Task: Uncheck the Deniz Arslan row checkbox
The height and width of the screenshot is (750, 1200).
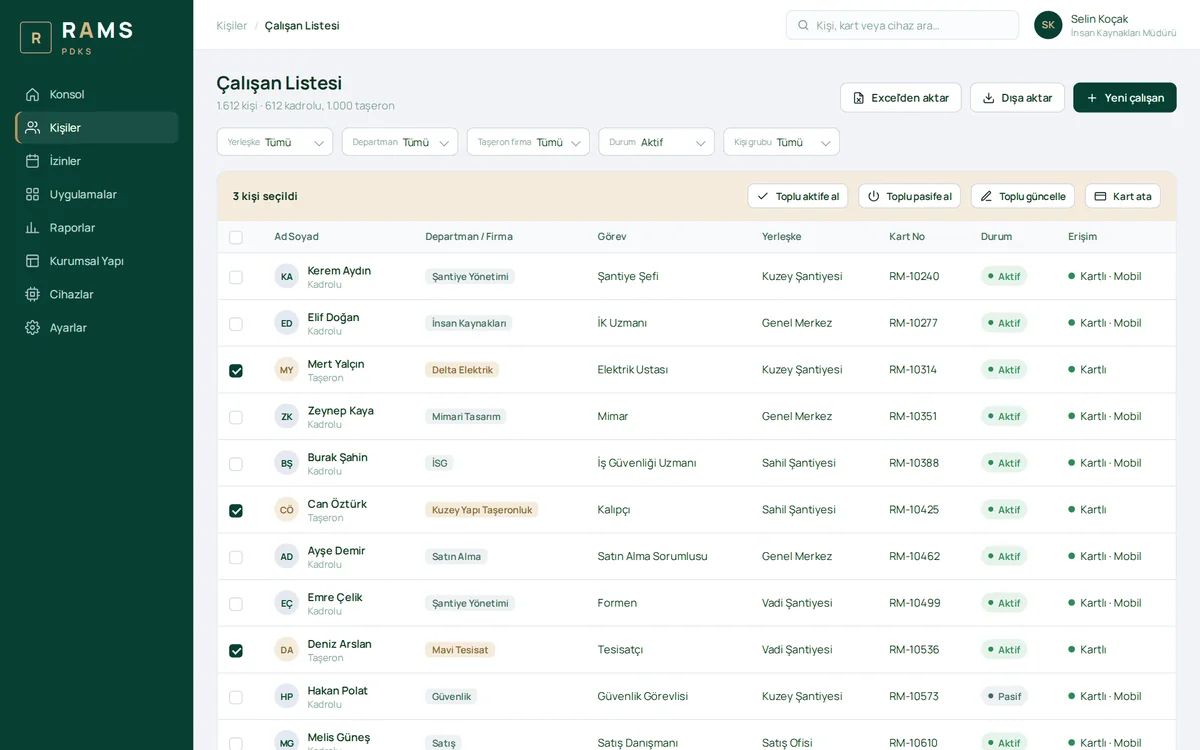Action: (236, 650)
